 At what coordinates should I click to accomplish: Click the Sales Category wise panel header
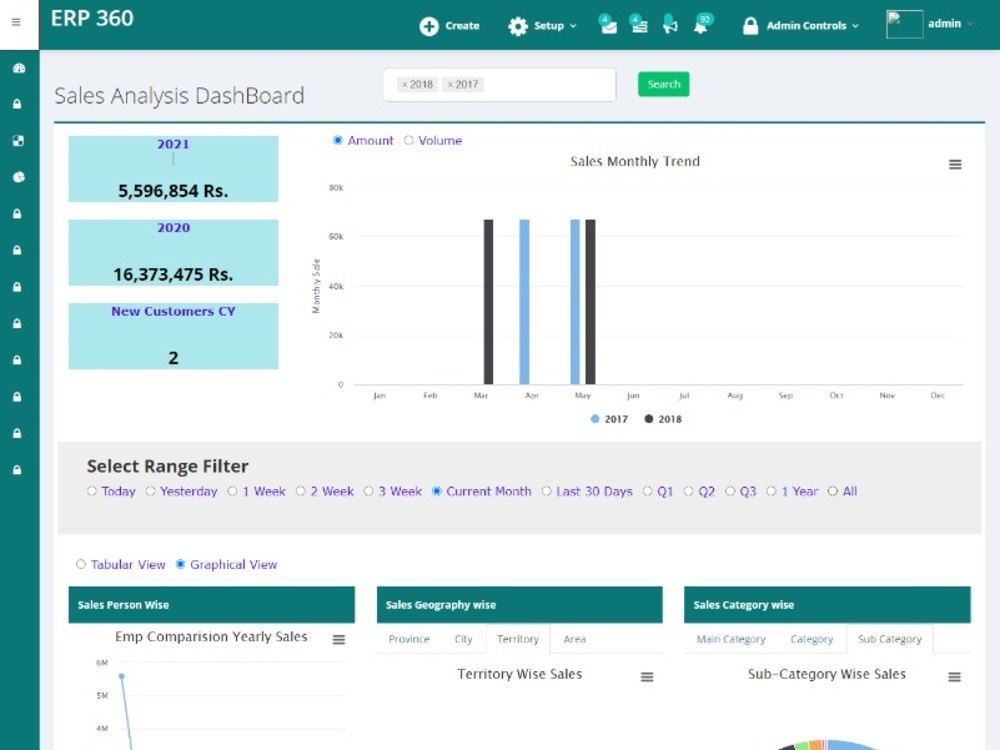coord(827,605)
